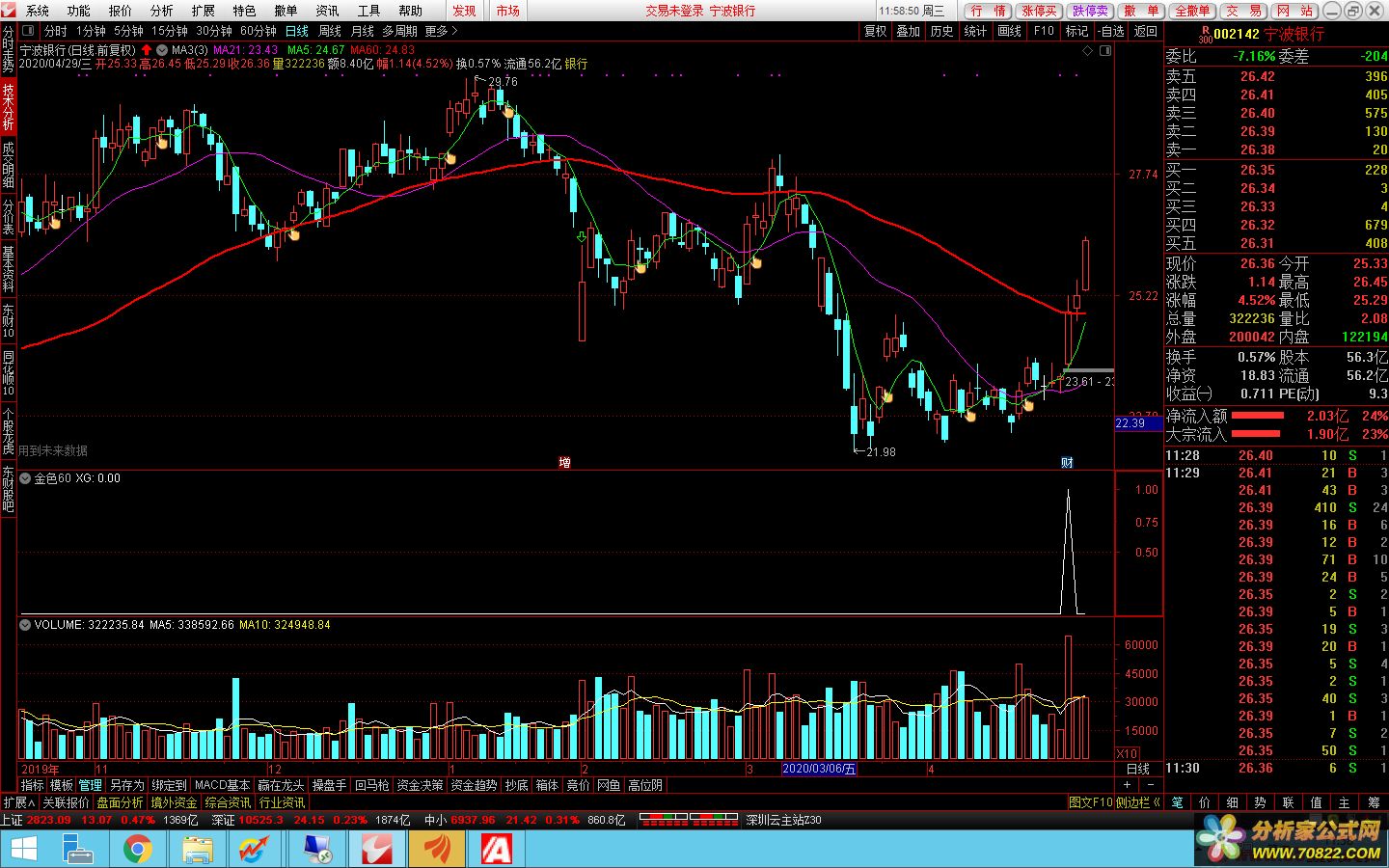Open the 行情 top button

[988, 11]
